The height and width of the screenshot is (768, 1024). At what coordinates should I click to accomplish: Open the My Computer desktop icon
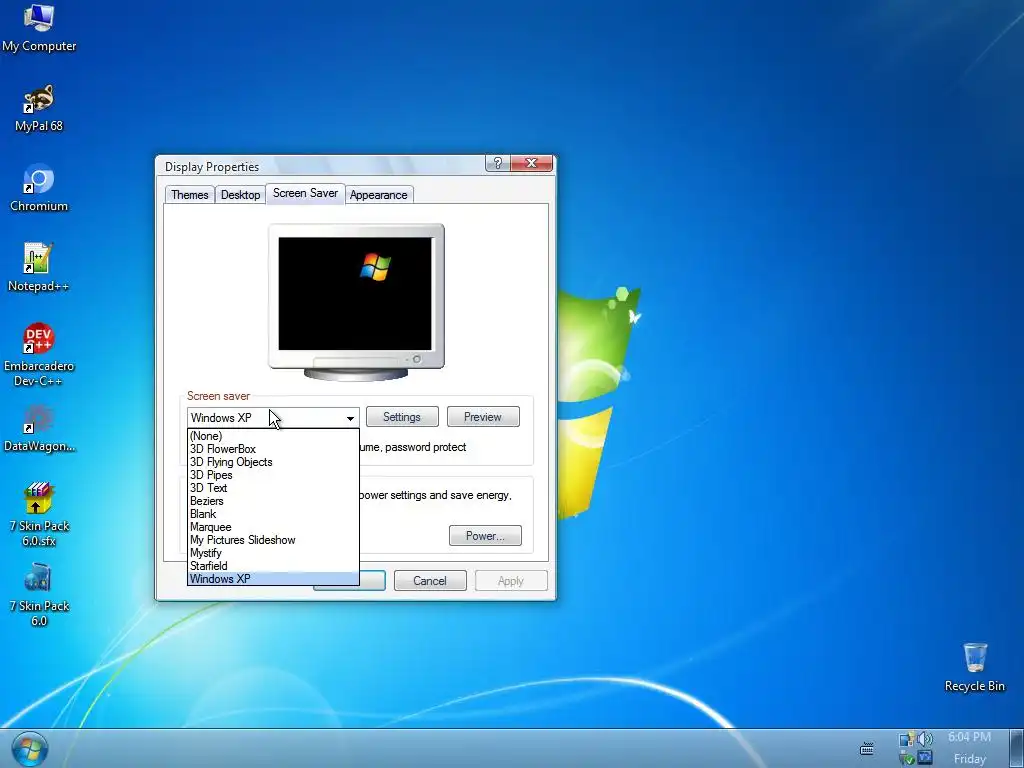click(39, 27)
